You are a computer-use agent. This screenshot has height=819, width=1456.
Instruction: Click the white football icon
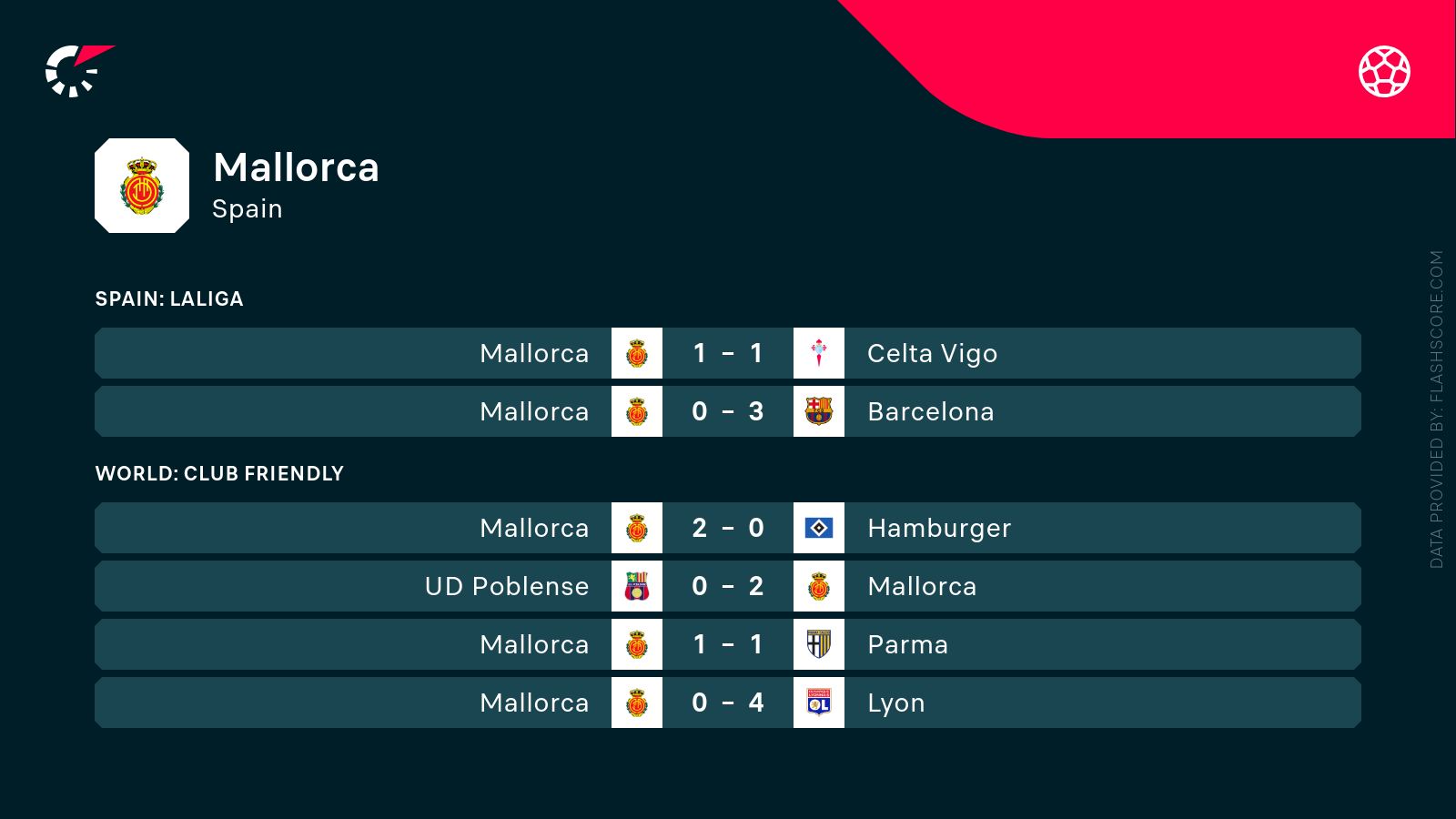1384,71
